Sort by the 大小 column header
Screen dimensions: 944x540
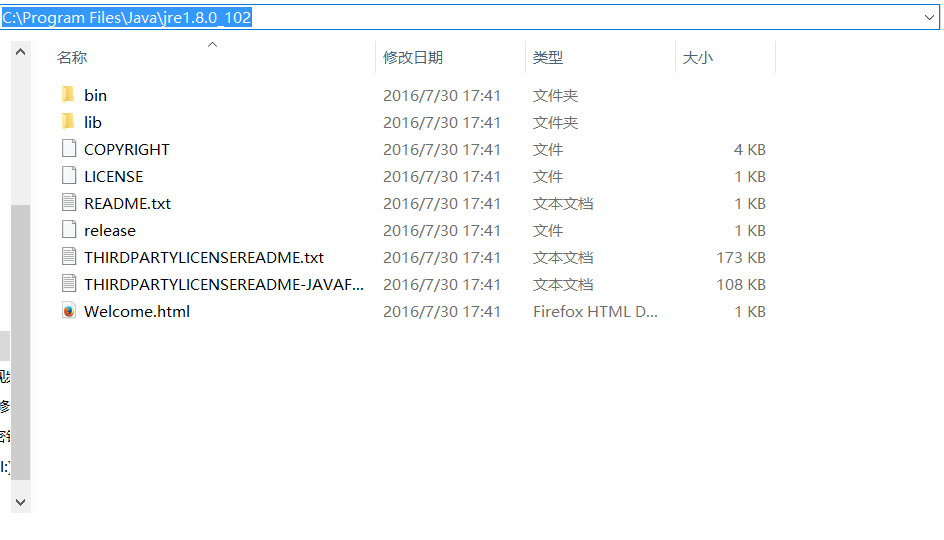pyautogui.click(x=698, y=58)
